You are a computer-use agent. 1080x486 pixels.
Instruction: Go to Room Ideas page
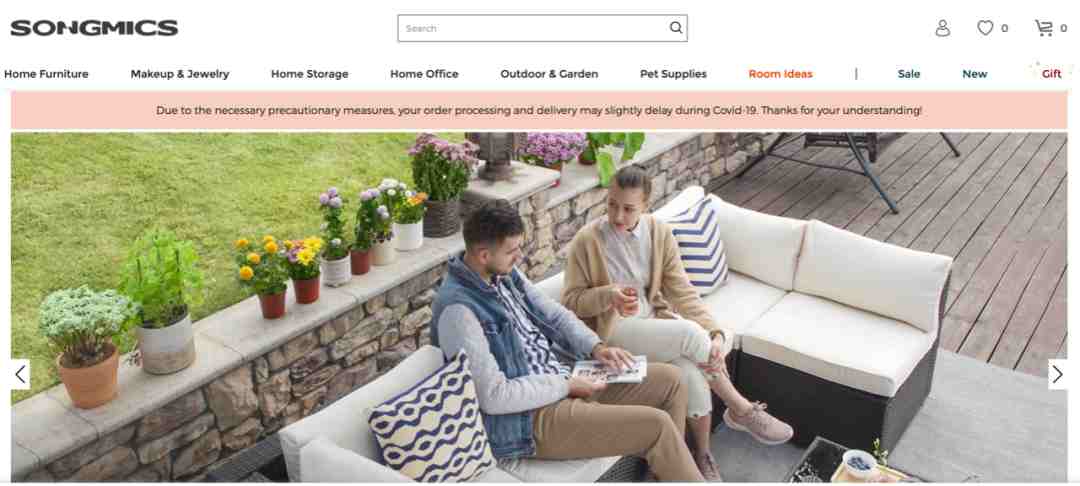tap(780, 74)
